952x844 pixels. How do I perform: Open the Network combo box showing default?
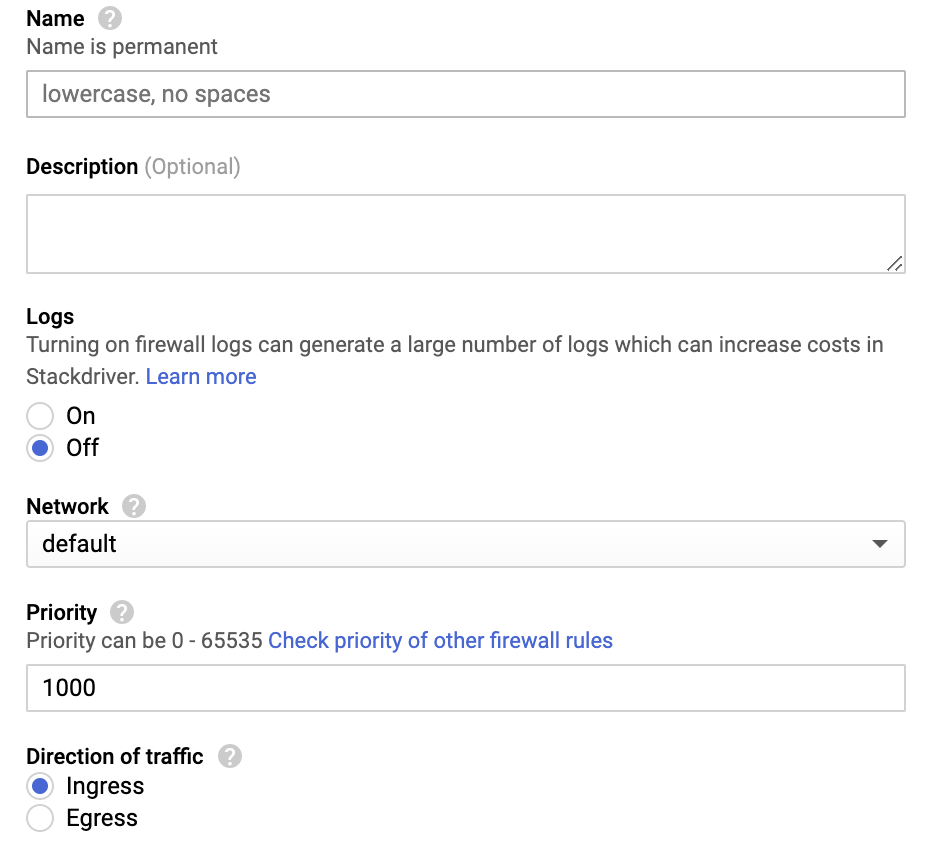[x=466, y=543]
